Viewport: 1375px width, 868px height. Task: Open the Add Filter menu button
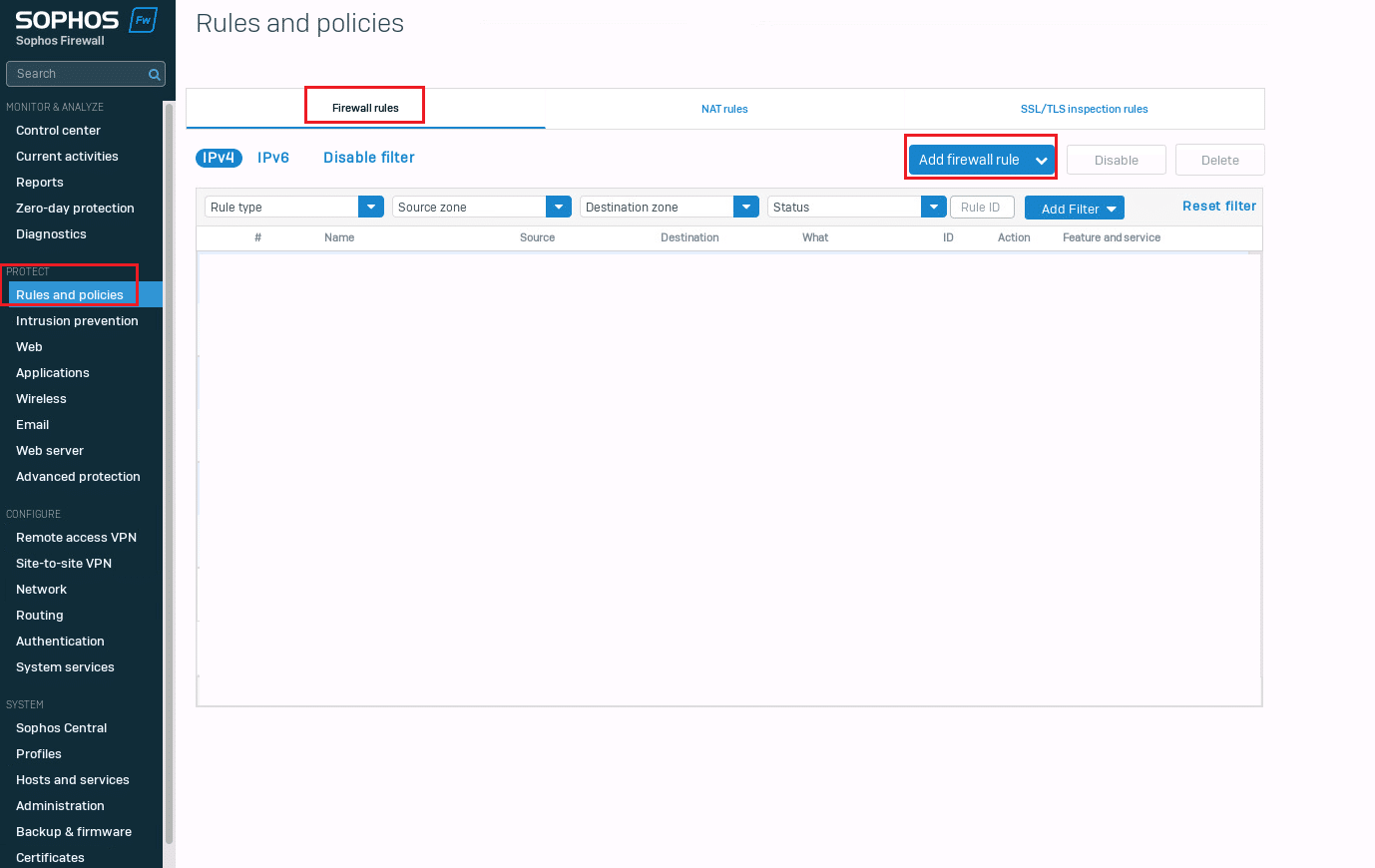pos(1074,209)
